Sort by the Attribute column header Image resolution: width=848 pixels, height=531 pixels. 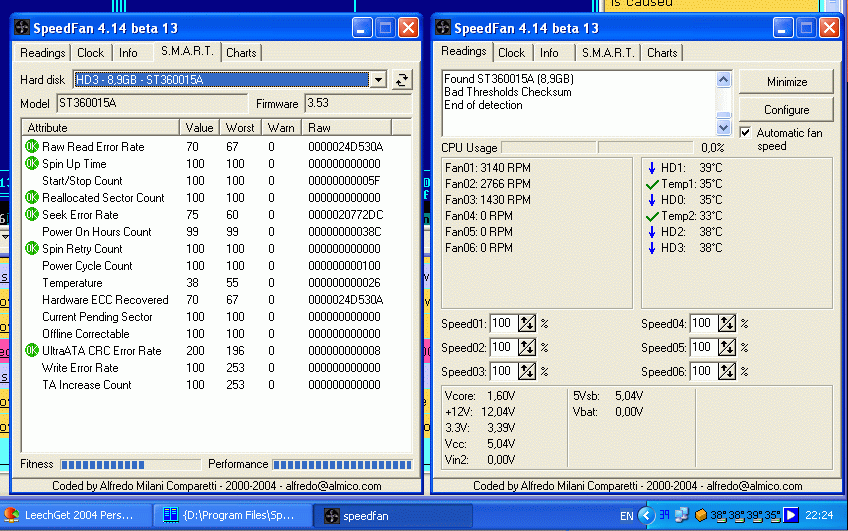101,128
